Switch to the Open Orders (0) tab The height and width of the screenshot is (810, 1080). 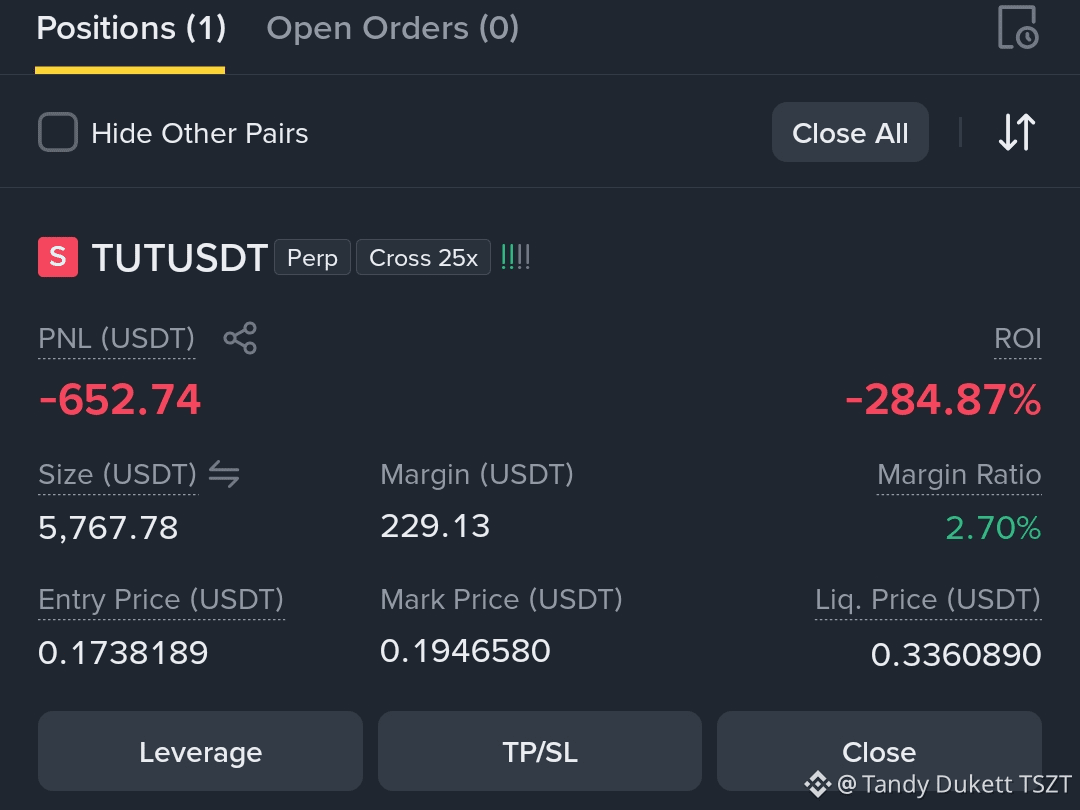(393, 29)
